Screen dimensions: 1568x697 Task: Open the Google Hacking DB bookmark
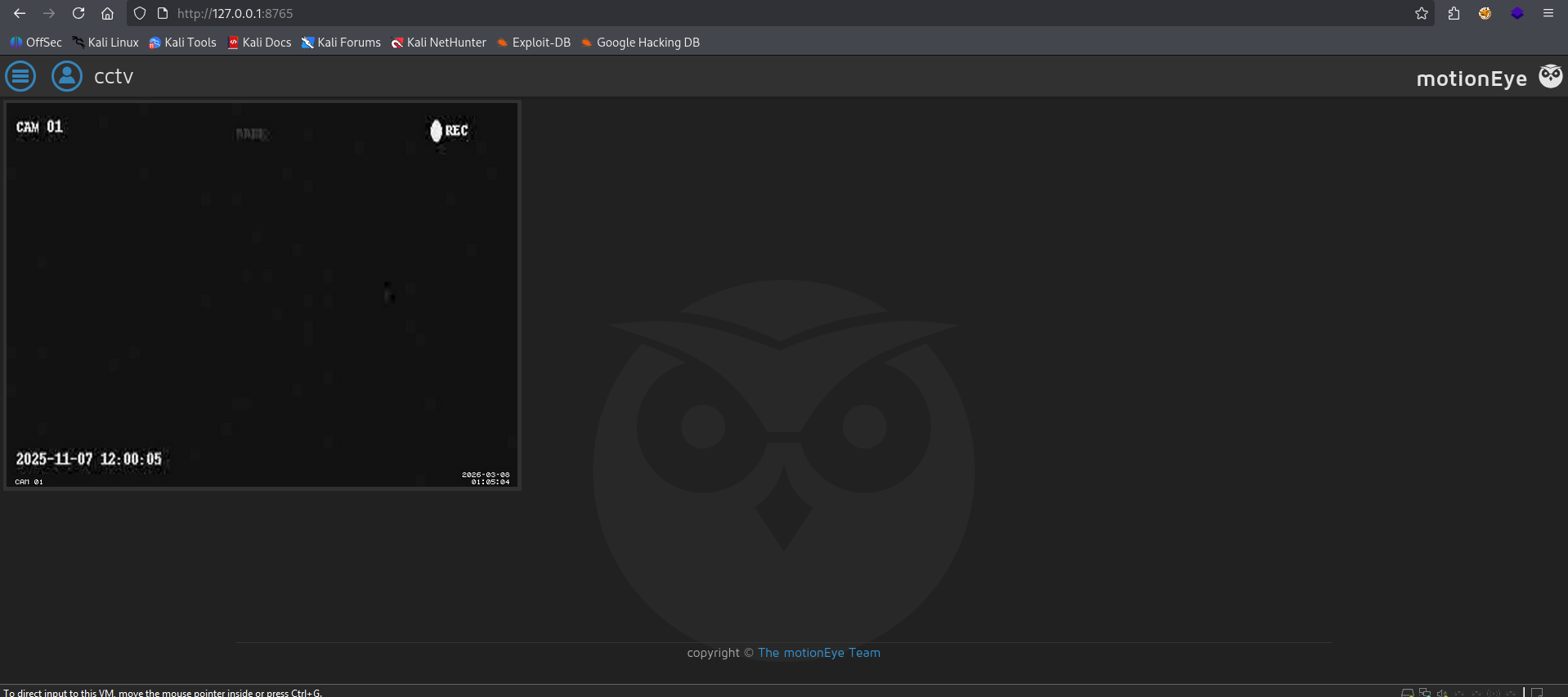(640, 43)
